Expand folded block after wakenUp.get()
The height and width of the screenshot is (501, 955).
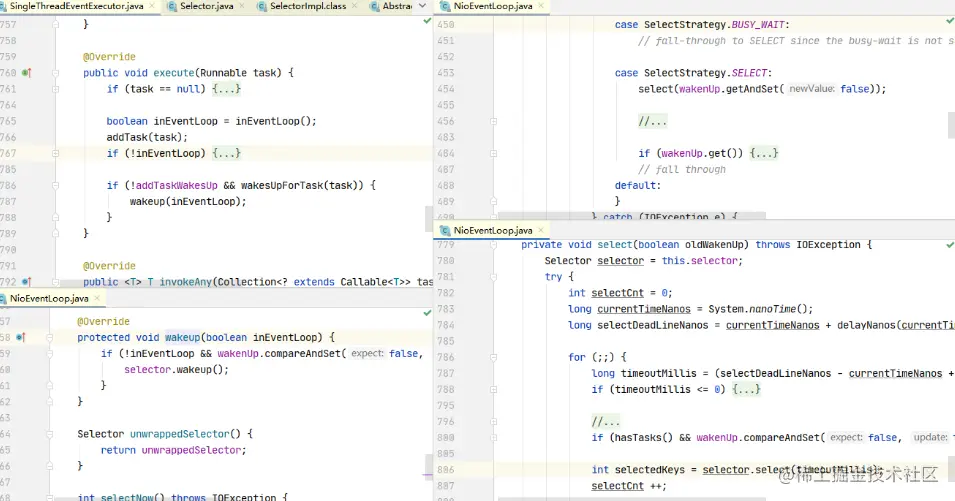[764, 153]
